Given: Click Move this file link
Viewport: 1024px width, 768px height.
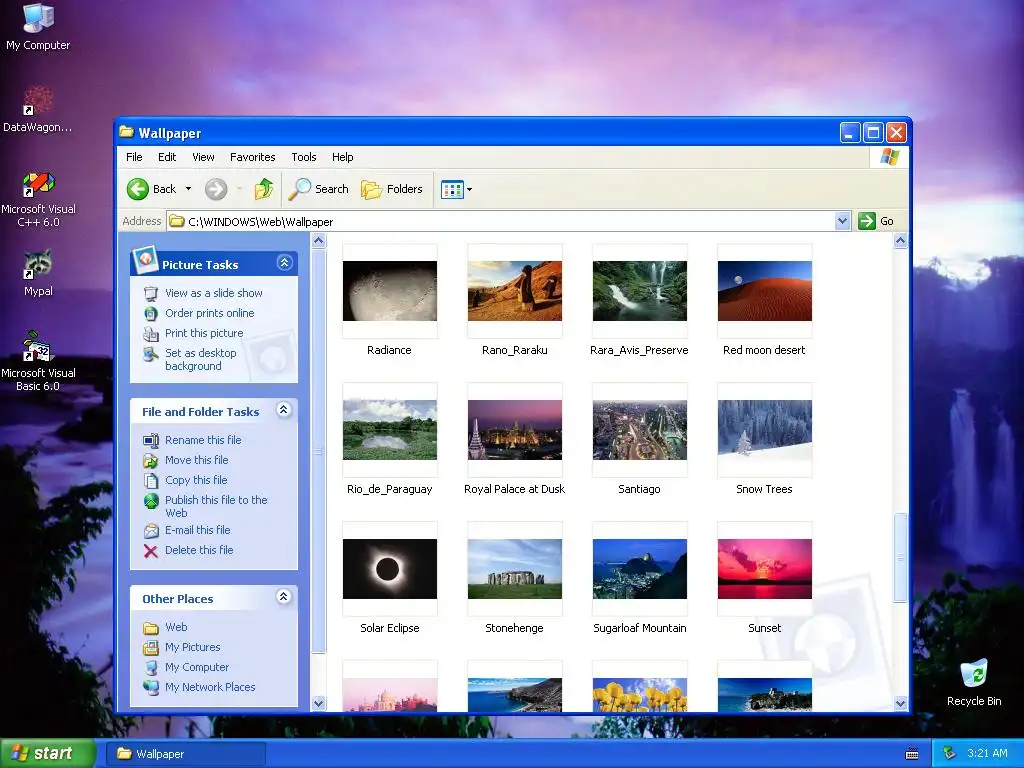Looking at the screenshot, I should [197, 460].
